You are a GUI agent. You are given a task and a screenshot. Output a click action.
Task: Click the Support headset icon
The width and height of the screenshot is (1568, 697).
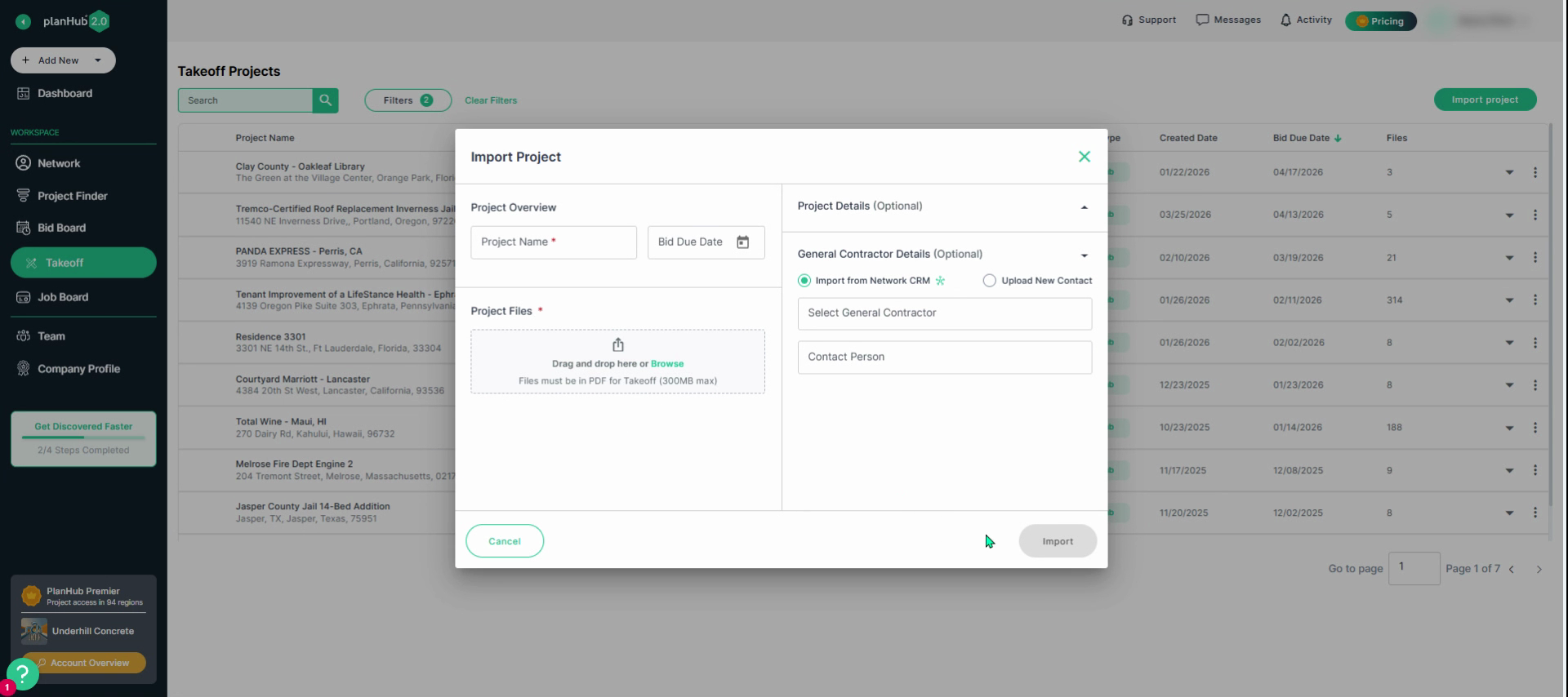coord(1127,20)
